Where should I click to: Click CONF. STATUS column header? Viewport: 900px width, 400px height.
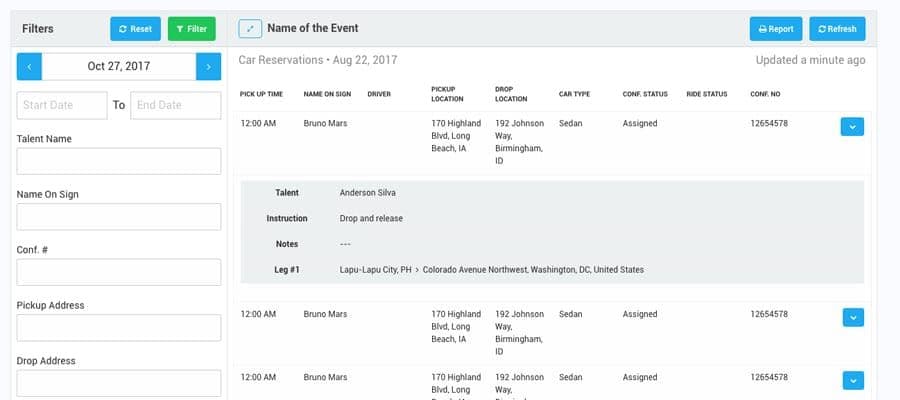click(645, 94)
